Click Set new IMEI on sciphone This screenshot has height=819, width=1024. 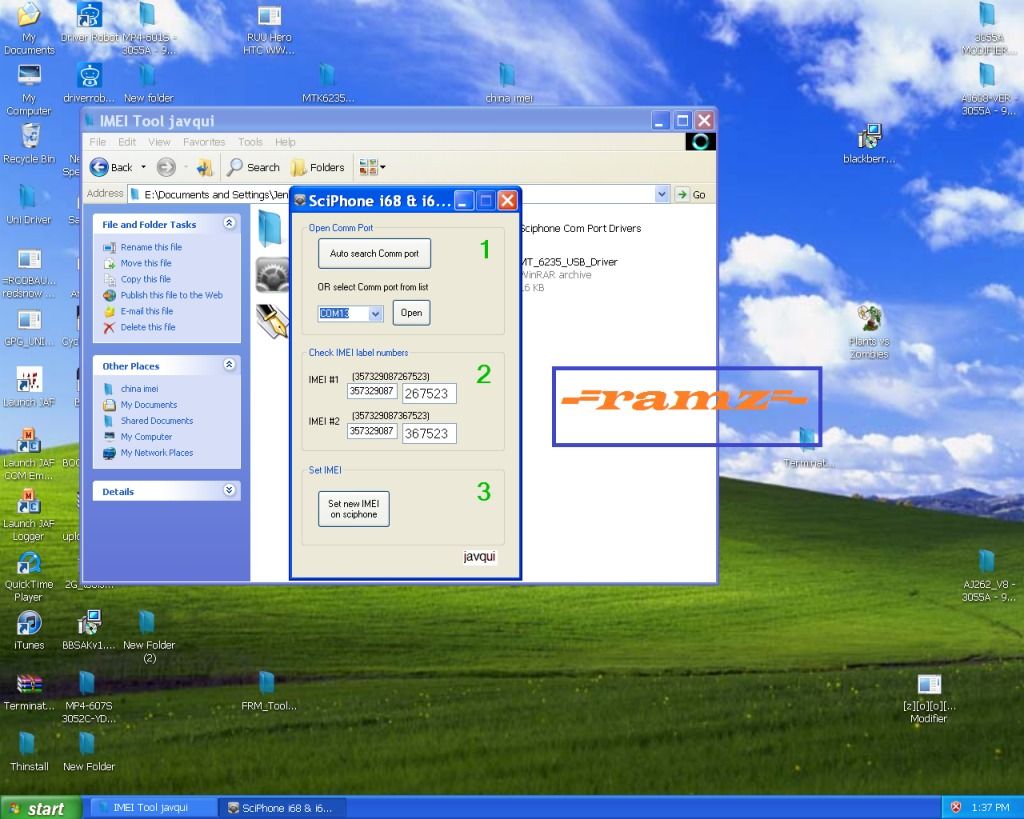[353, 509]
